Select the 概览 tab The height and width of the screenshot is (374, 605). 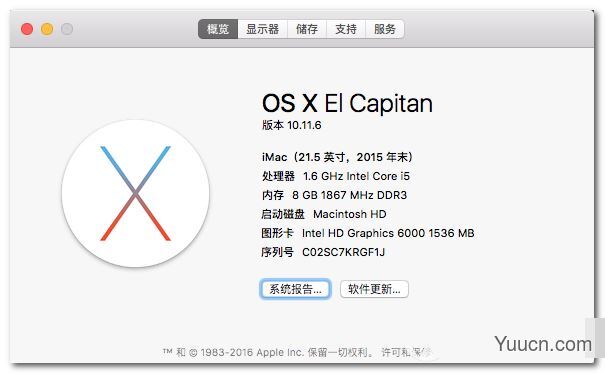[x=218, y=29]
